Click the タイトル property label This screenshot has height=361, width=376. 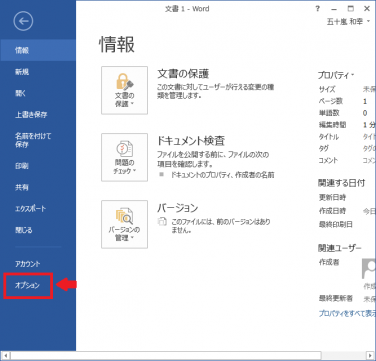(x=329, y=137)
